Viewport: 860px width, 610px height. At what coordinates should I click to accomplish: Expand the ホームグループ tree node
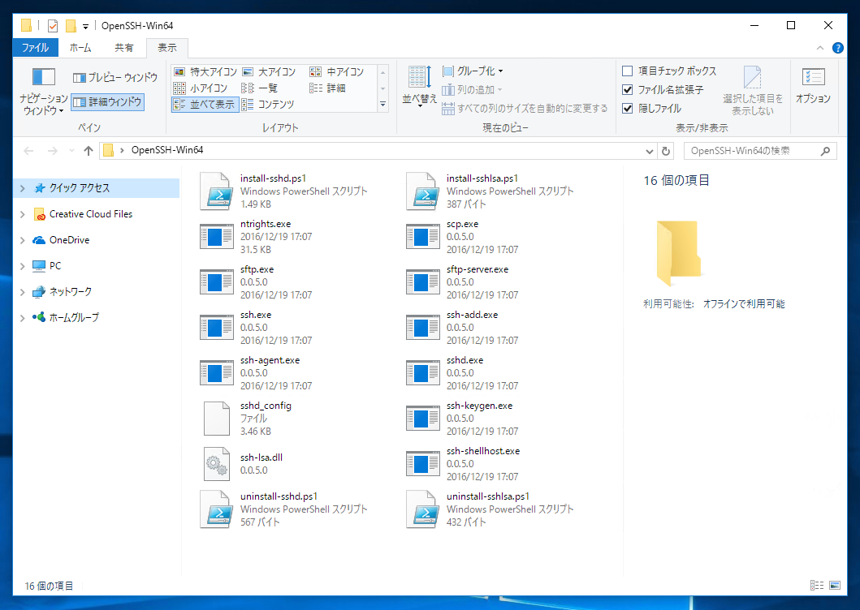[22, 317]
